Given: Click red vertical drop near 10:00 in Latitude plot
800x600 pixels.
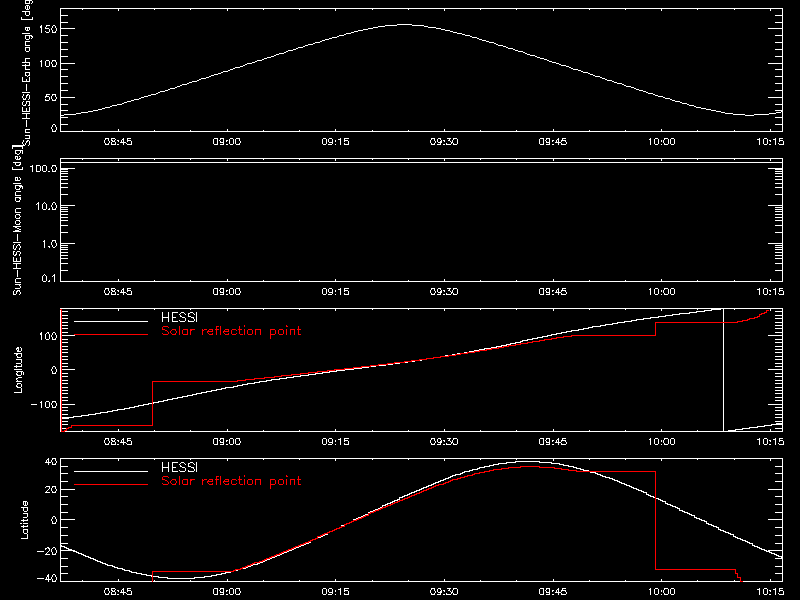Looking at the screenshot, I should click(x=656, y=520).
